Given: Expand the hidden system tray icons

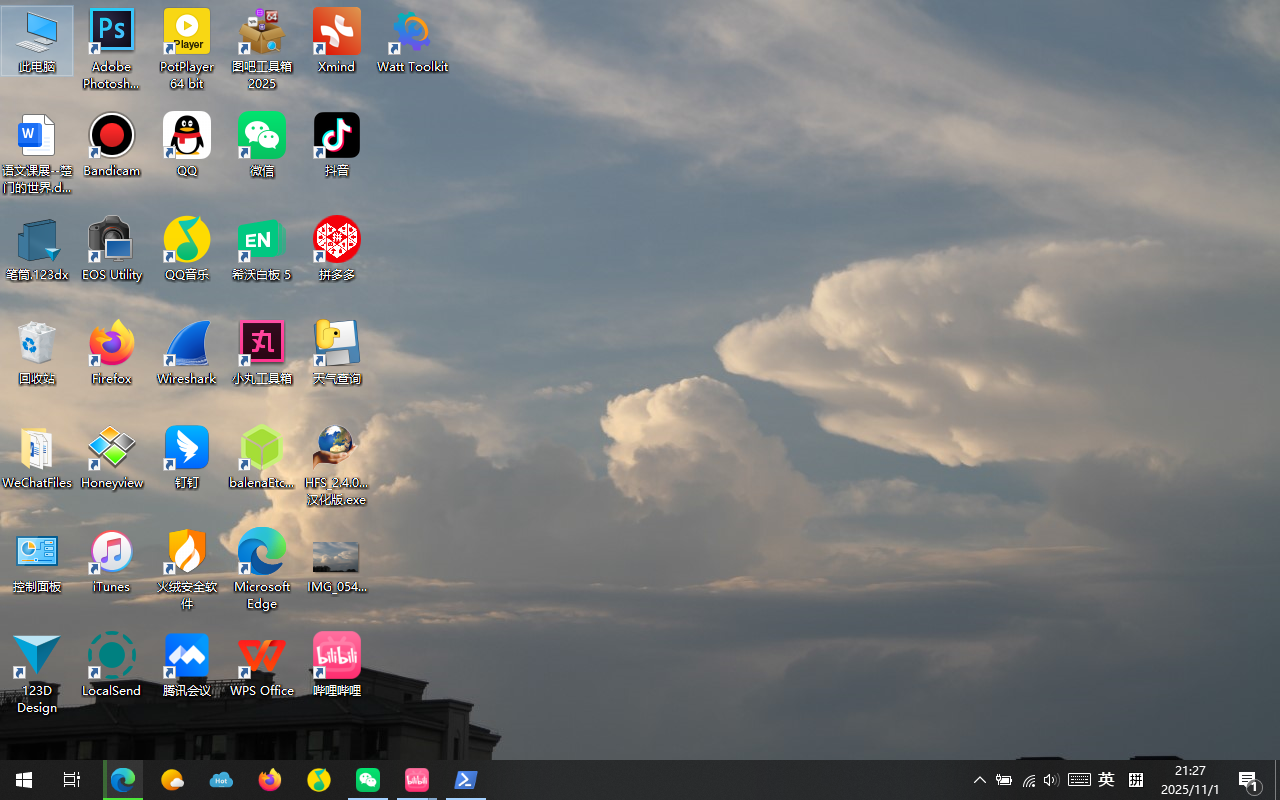Looking at the screenshot, I should (980, 780).
